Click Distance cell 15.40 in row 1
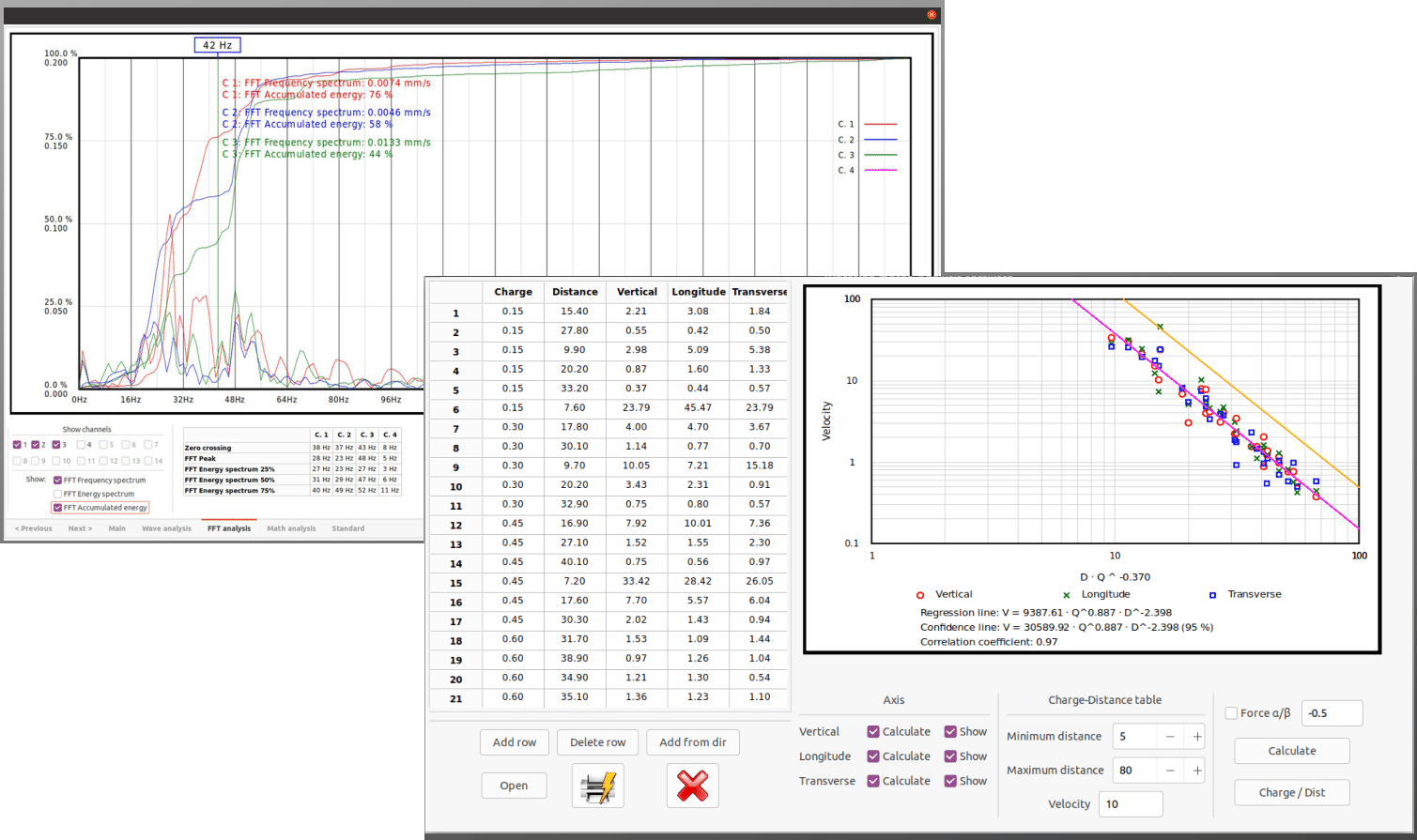The height and width of the screenshot is (840, 1417). (575, 312)
